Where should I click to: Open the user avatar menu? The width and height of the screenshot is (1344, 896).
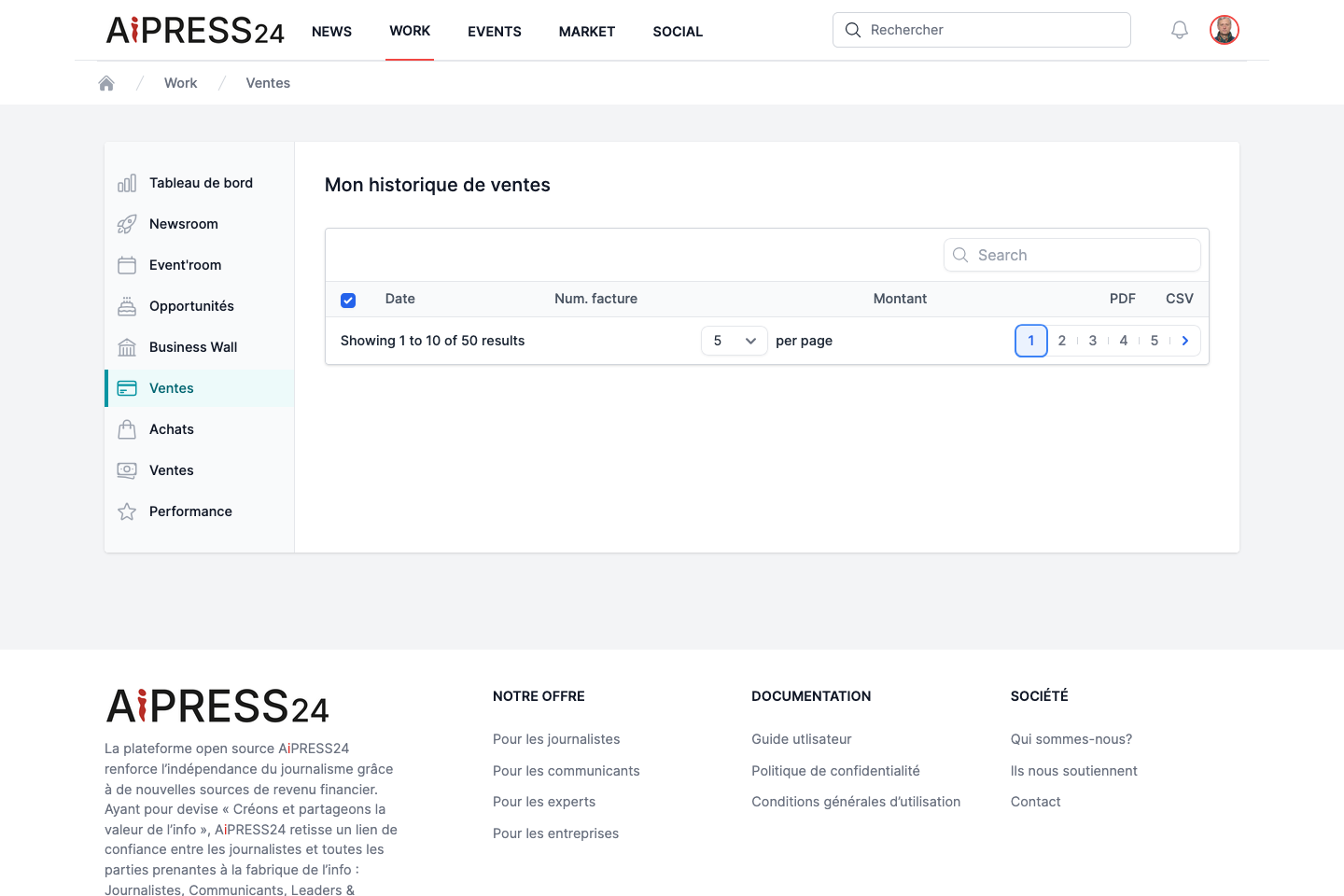coord(1225,30)
